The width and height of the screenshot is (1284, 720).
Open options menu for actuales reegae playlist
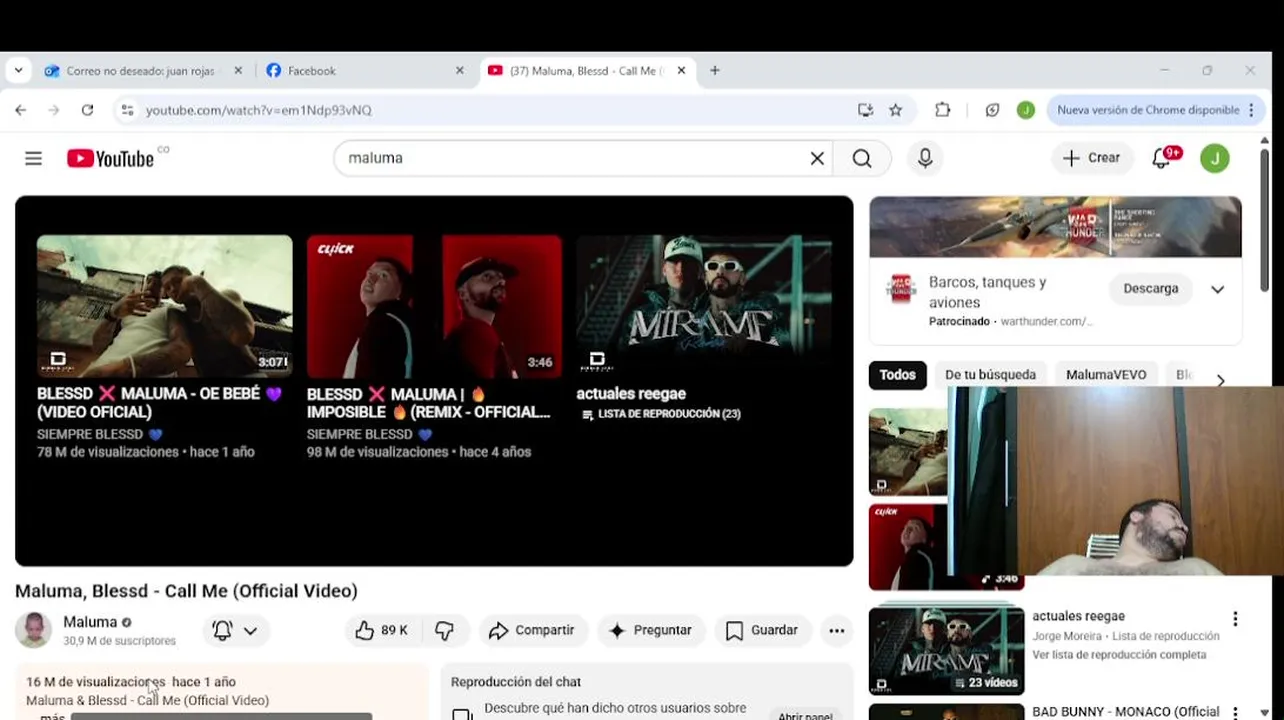click(x=1235, y=619)
